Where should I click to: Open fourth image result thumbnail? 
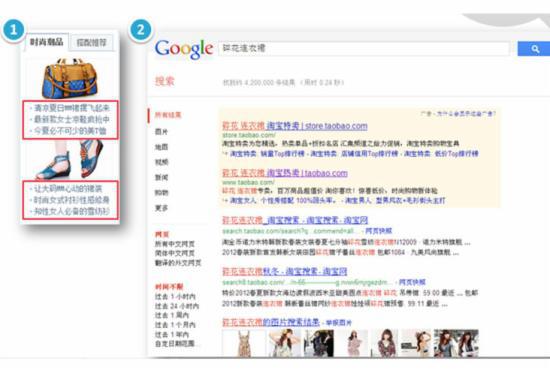(x=353, y=343)
